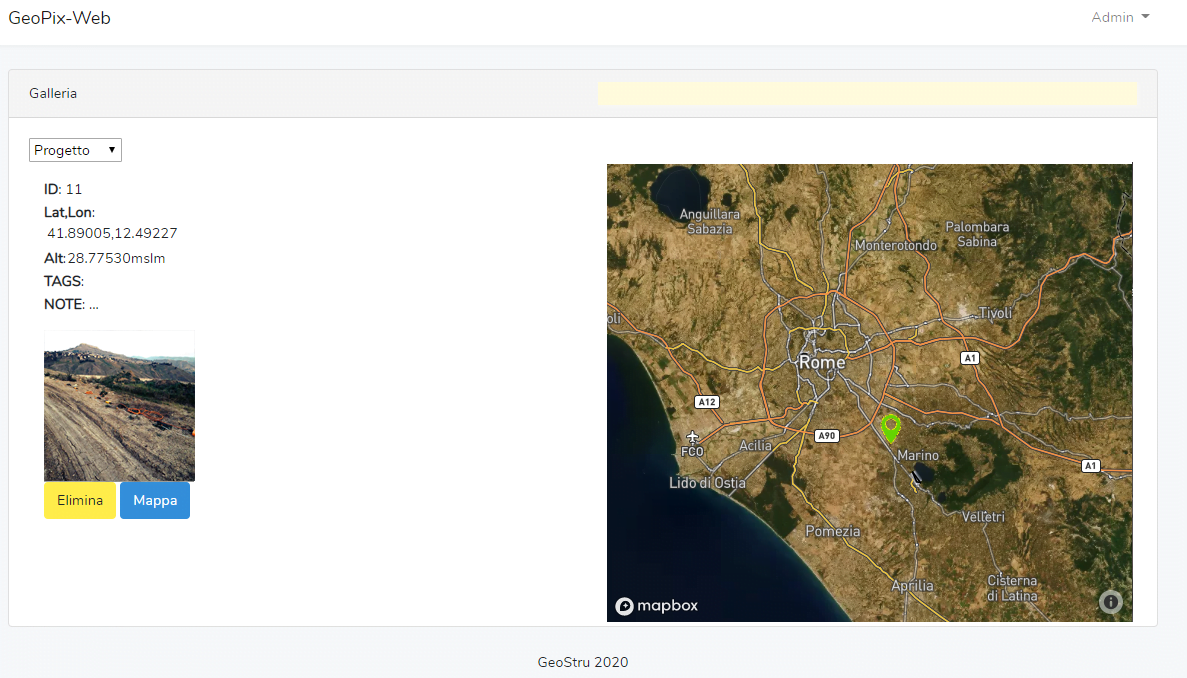
Task: Click the A90 highway shield on the map
Action: pos(825,435)
